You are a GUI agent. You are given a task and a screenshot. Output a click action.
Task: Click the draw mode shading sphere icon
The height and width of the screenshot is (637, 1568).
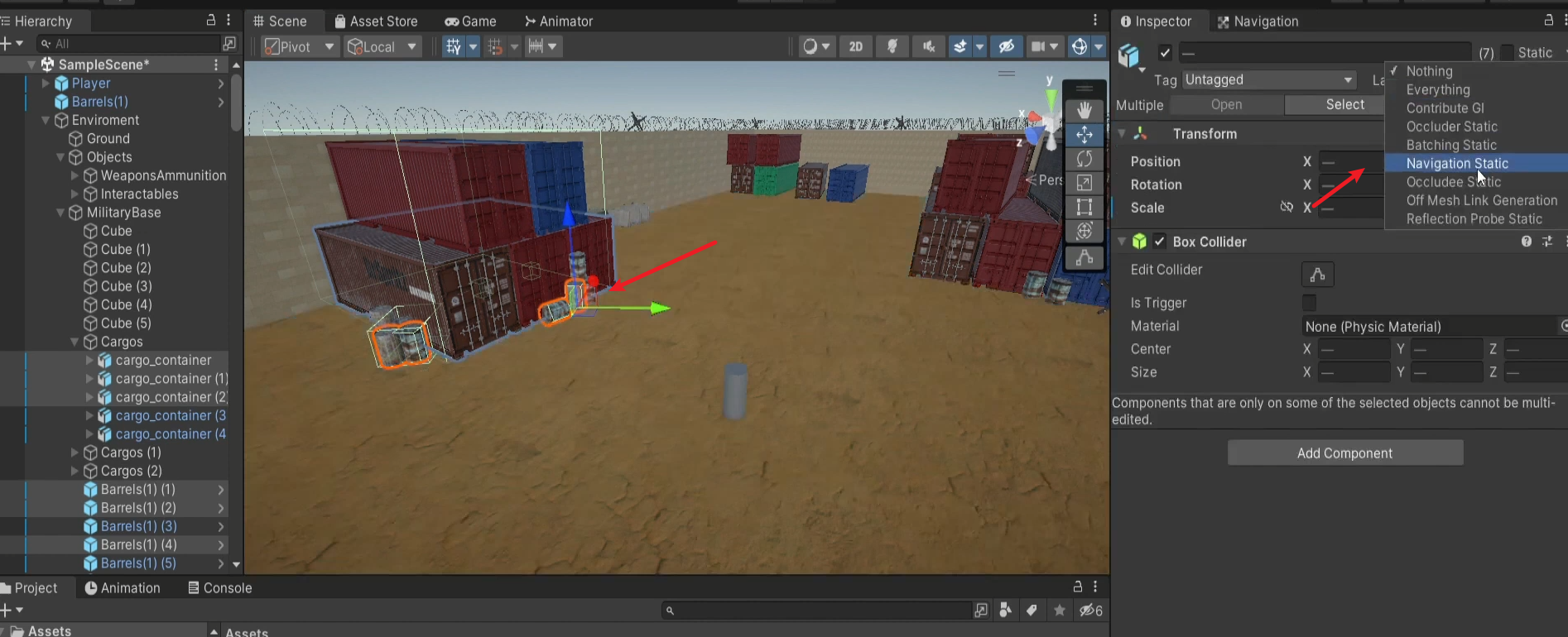click(x=810, y=46)
